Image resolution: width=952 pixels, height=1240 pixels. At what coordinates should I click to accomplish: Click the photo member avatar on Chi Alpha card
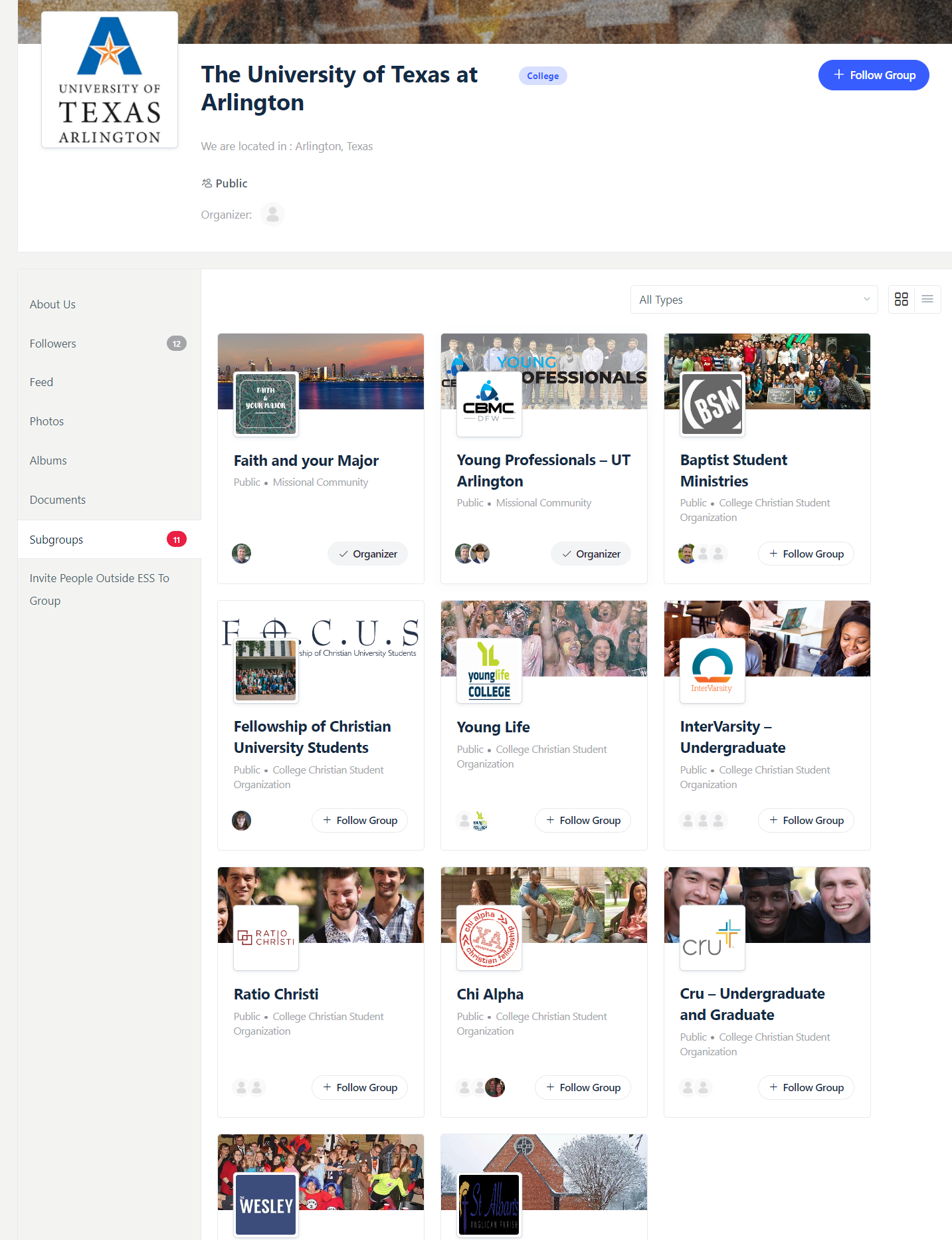[495, 1087]
